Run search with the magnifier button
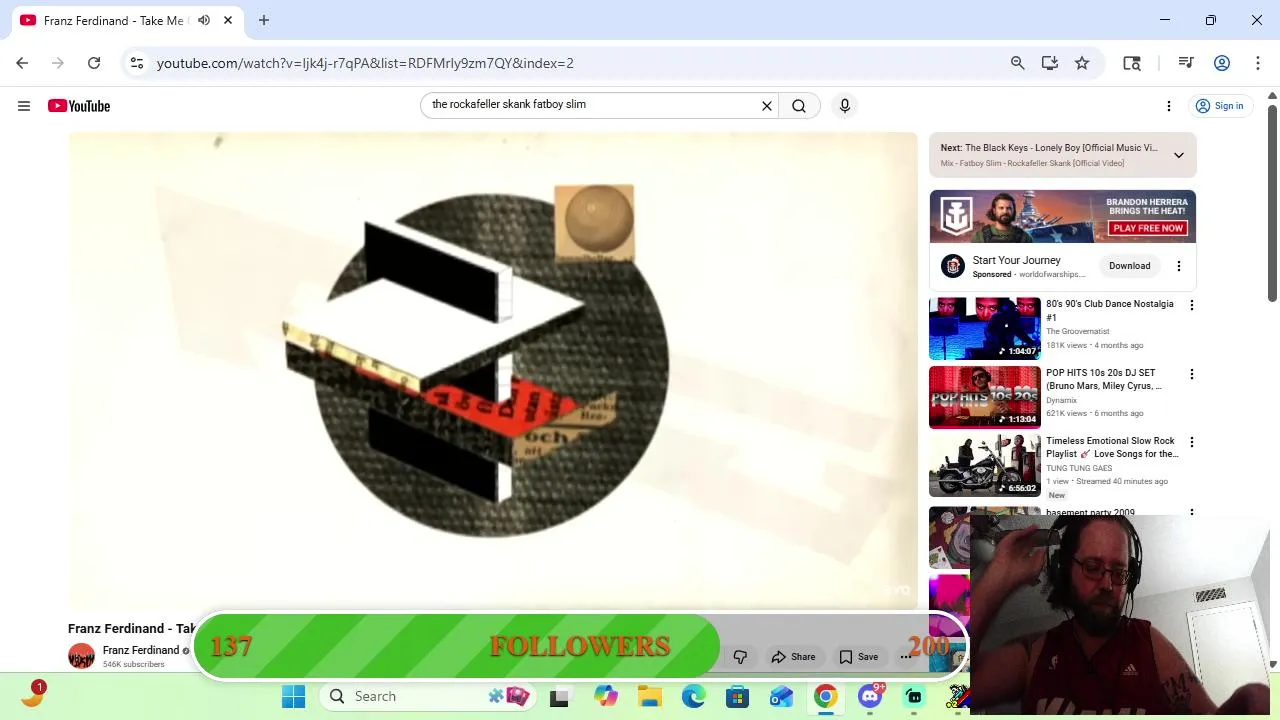This screenshot has height=720, width=1280. pos(799,106)
